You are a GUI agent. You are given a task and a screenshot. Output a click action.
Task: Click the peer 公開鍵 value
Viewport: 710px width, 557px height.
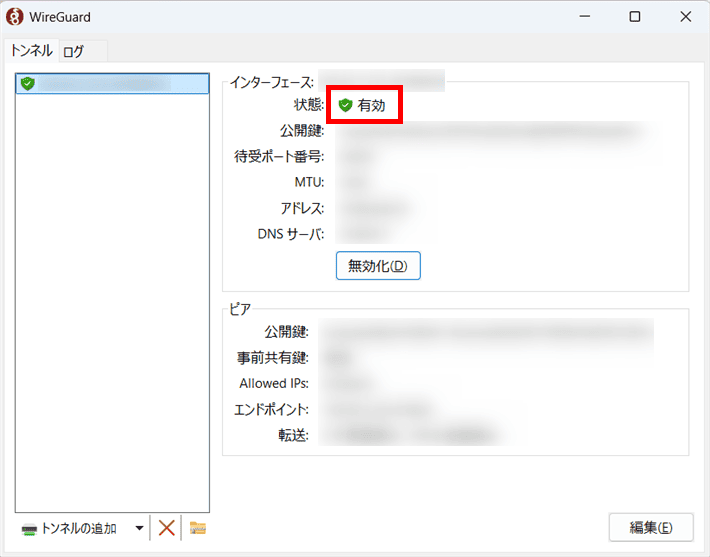click(486, 332)
